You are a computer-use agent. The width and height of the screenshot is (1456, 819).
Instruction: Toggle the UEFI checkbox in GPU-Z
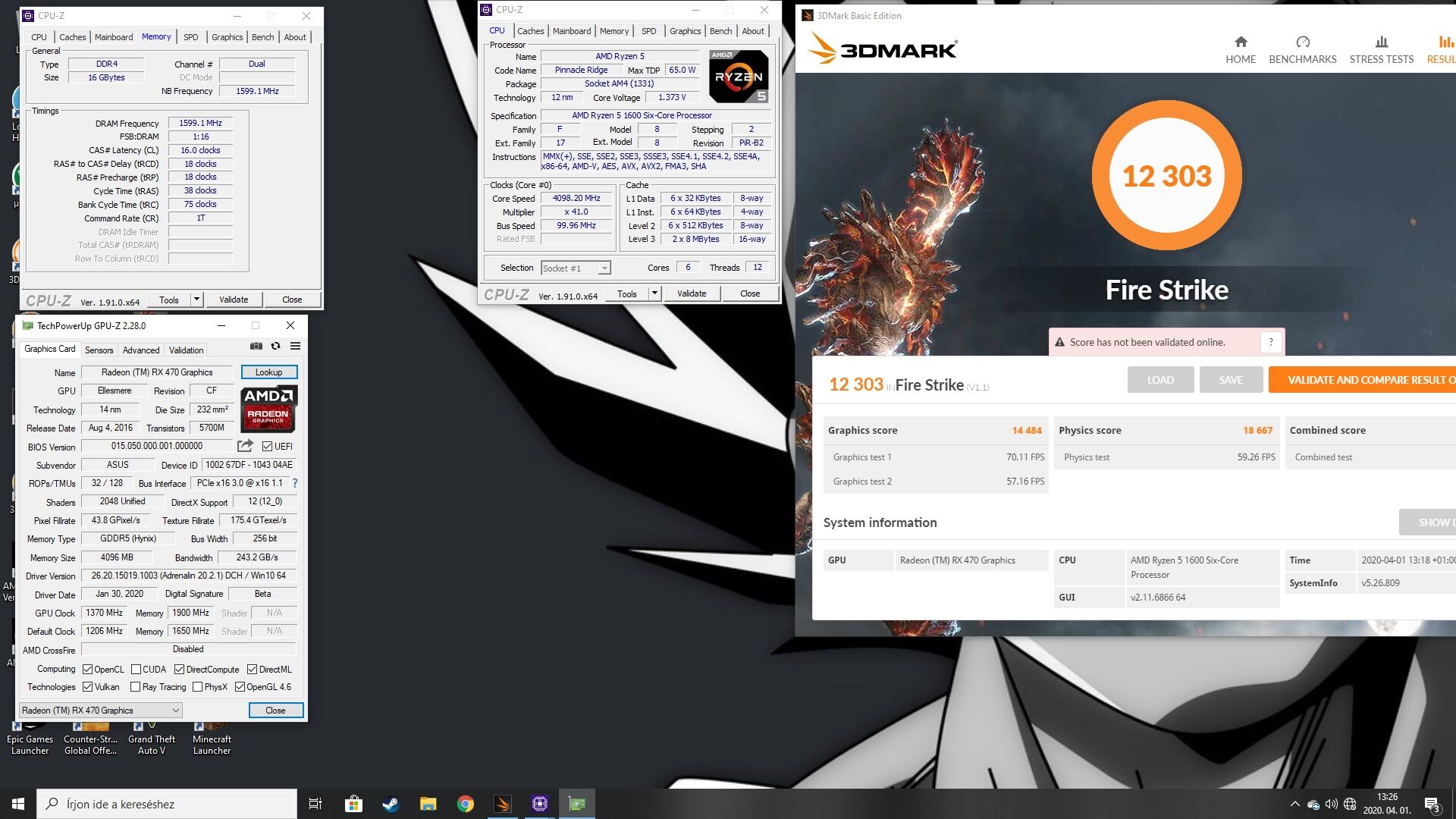[x=267, y=447]
